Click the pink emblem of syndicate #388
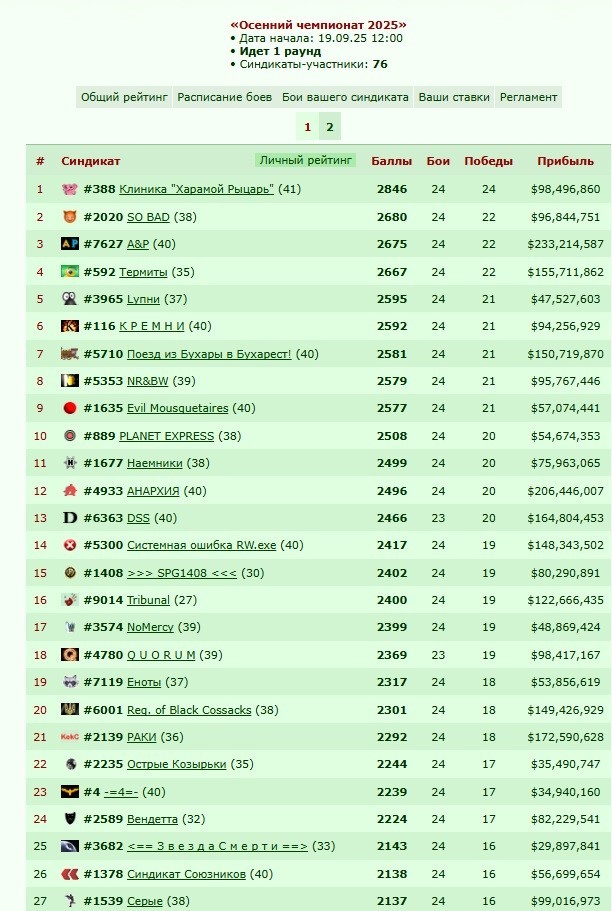This screenshot has width=612, height=911. (x=70, y=189)
